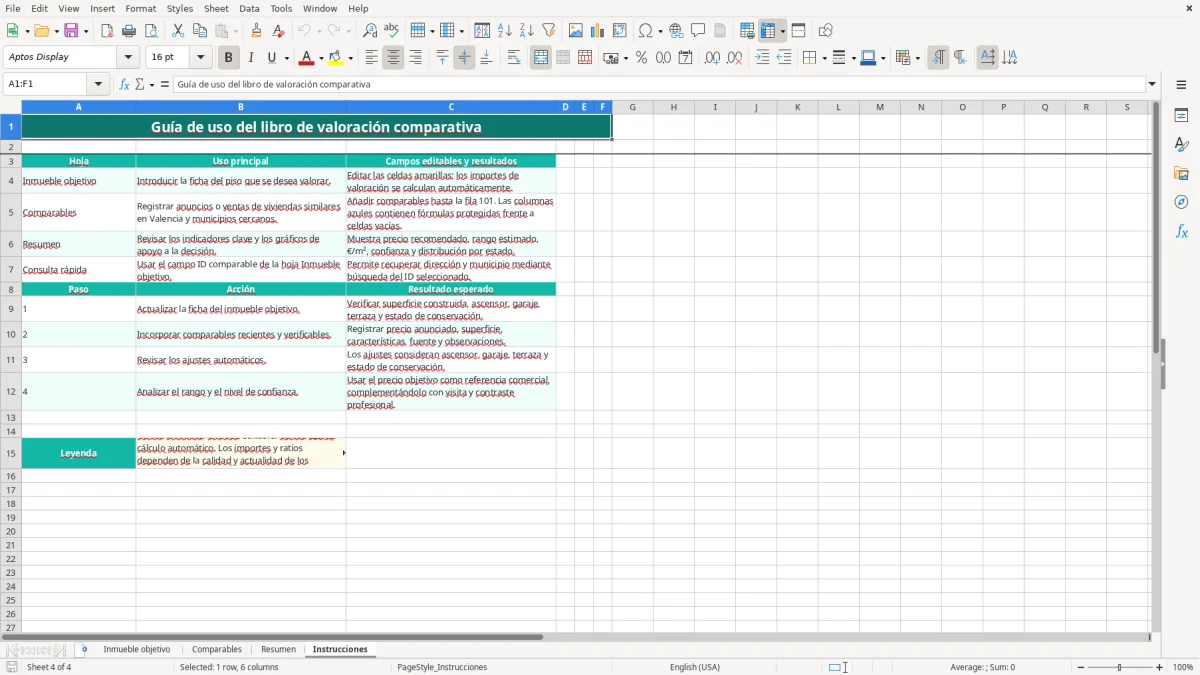Viewport: 1200px width, 675px height.
Task: Click the Insert Chart icon
Action: pyautogui.click(x=598, y=31)
